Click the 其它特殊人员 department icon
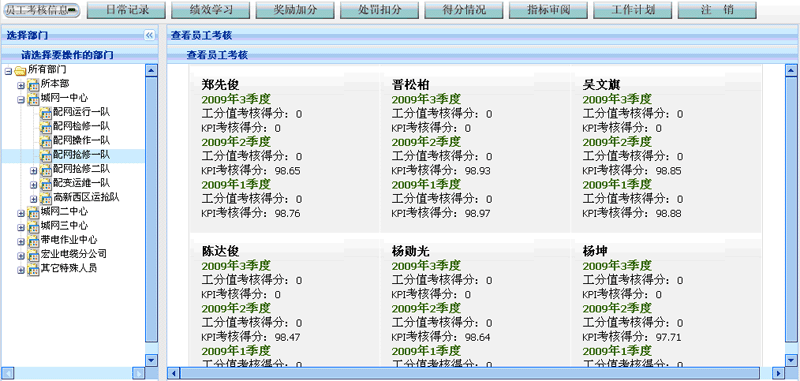Viewport: 800px width, 381px height. [33, 269]
